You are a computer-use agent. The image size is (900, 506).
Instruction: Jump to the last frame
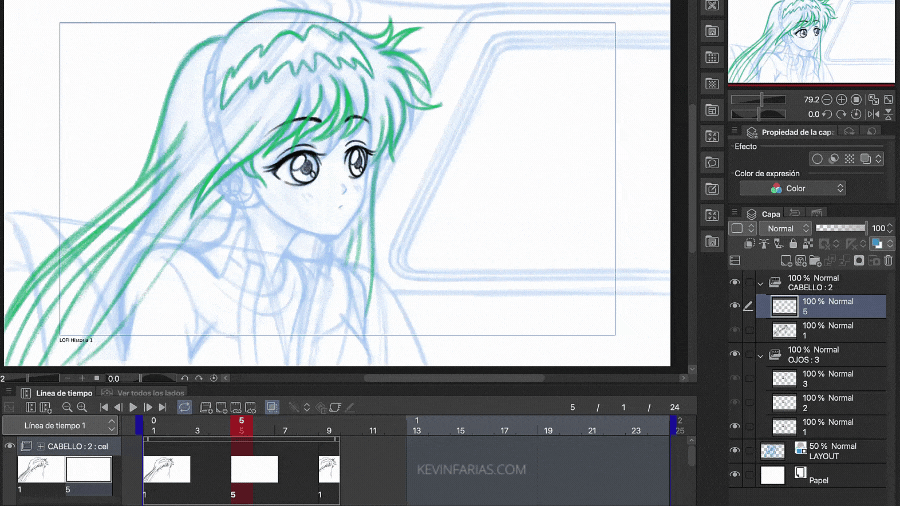[x=162, y=407]
